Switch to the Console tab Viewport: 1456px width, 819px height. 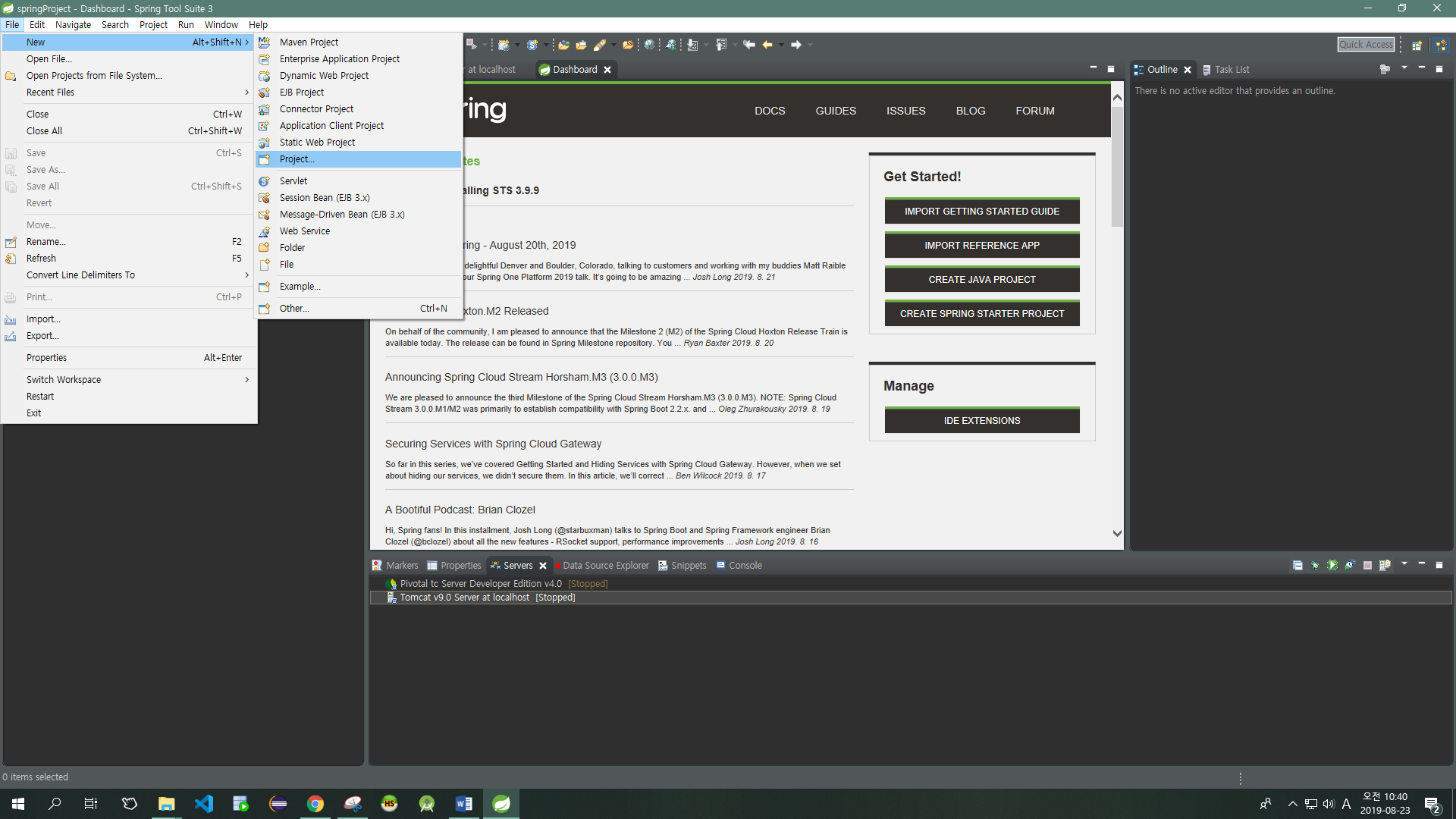[x=744, y=566]
